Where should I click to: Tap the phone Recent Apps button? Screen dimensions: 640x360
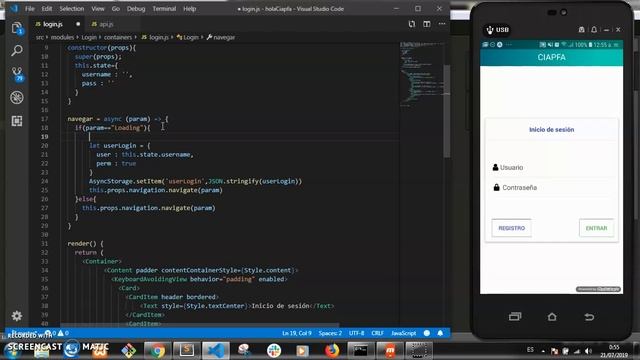click(515, 316)
